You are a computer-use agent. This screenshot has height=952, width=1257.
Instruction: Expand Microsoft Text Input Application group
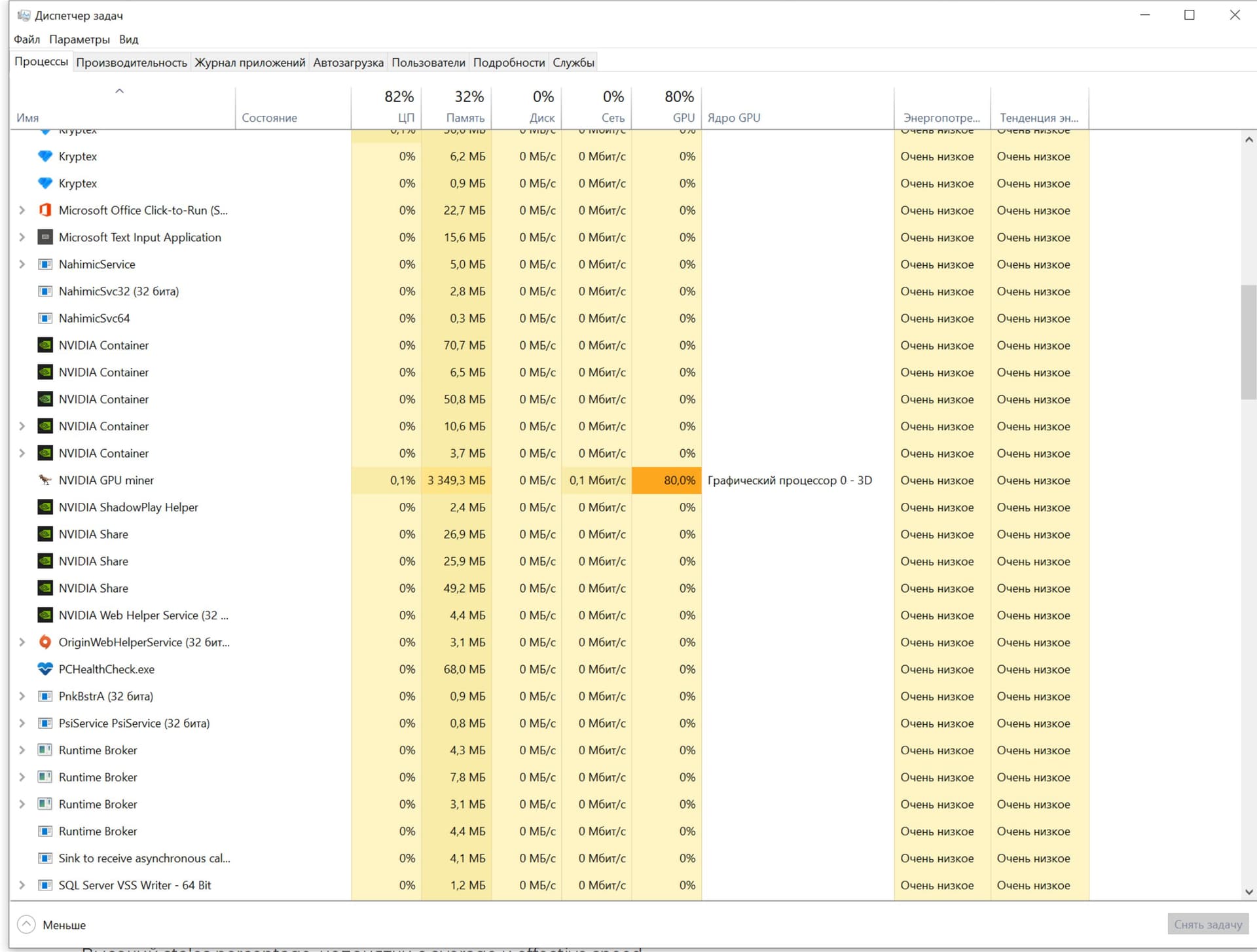(22, 237)
